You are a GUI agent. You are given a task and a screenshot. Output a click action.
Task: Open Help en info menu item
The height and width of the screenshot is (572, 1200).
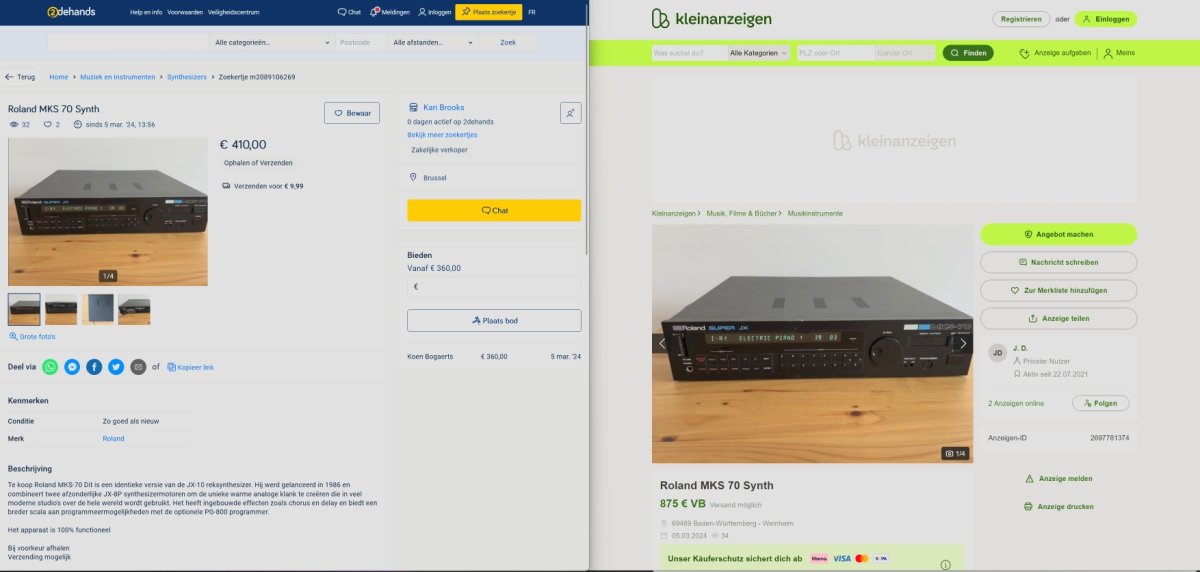click(x=146, y=12)
